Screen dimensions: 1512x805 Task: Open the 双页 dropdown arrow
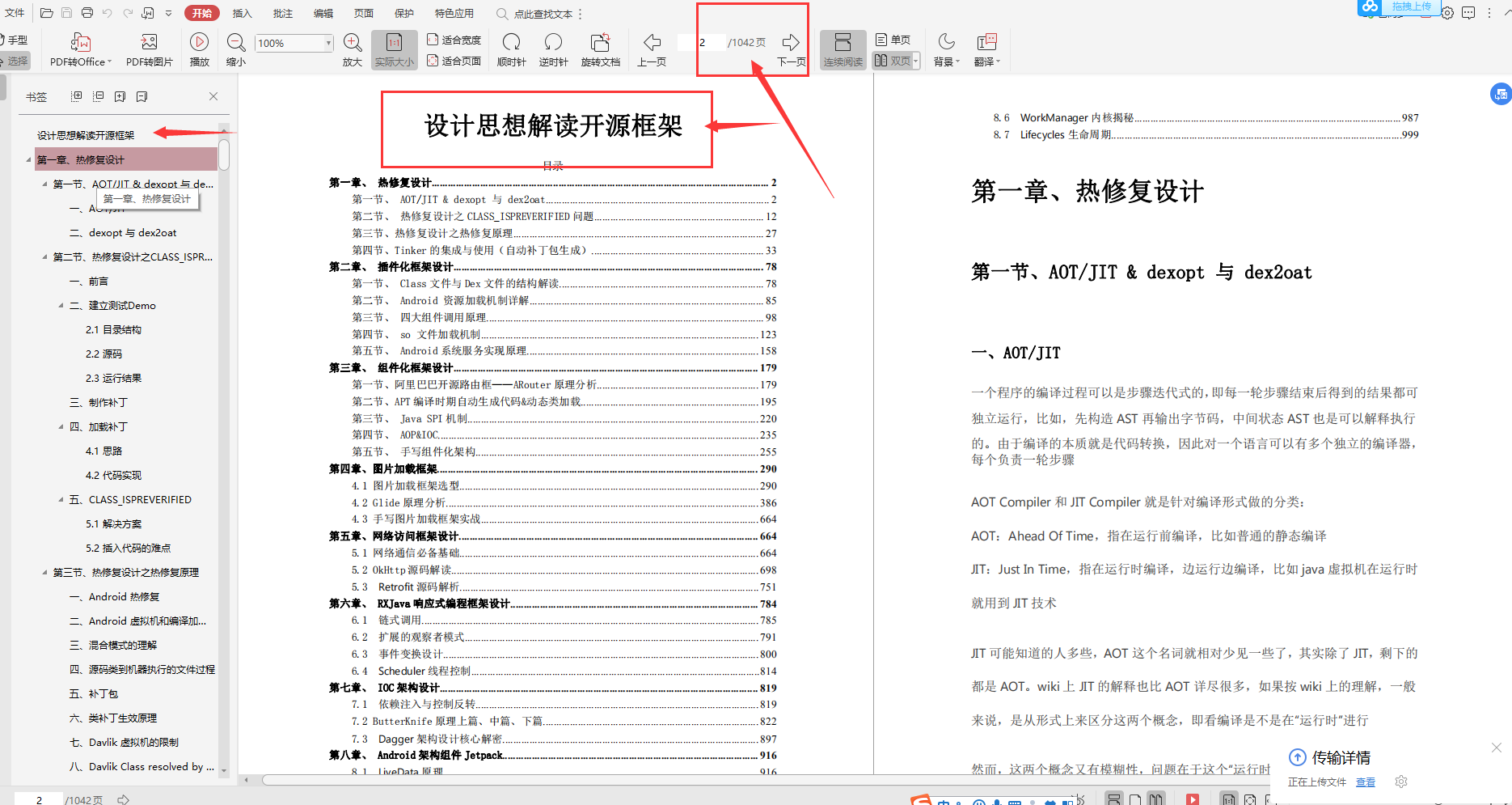pyautogui.click(x=916, y=61)
